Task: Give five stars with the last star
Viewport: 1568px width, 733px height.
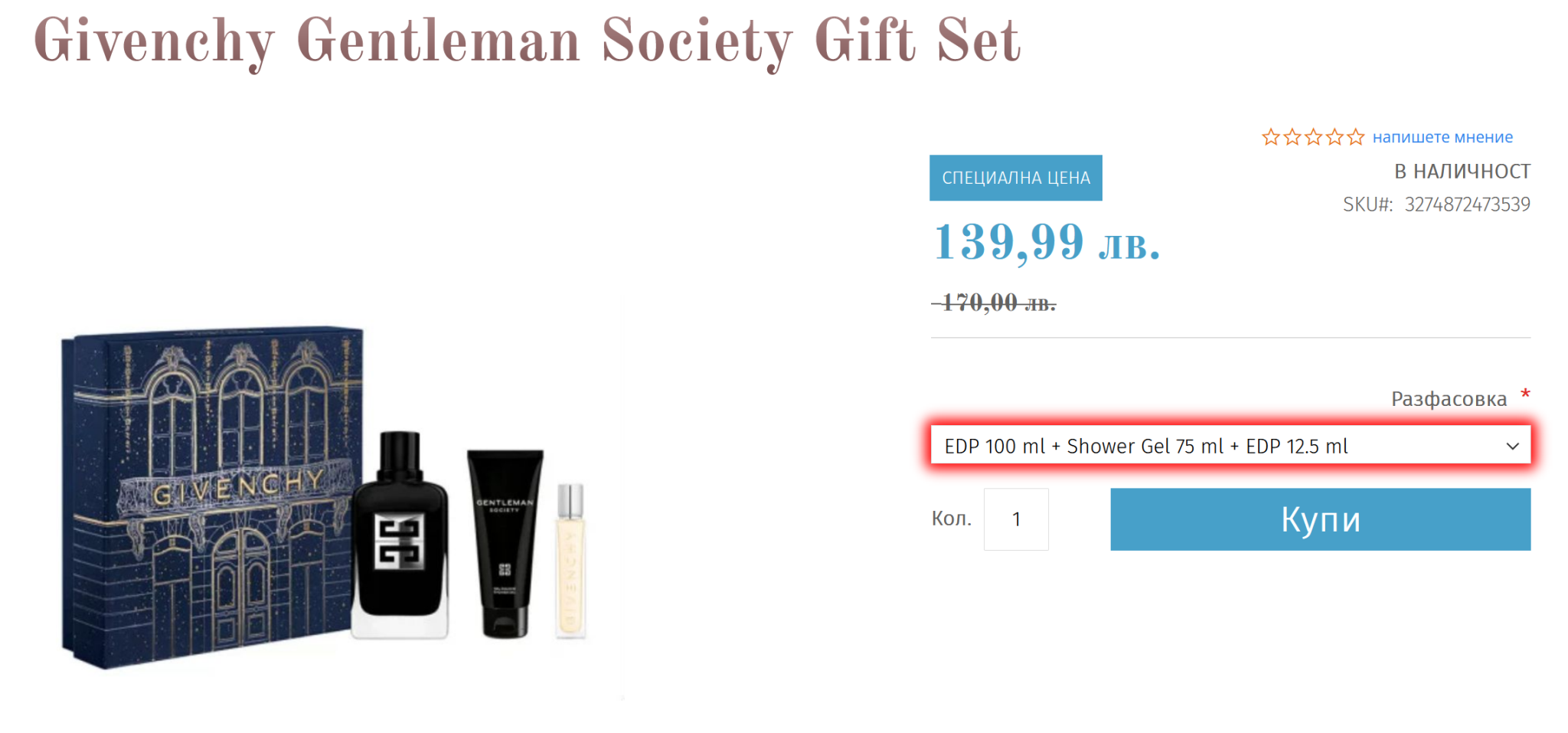Action: click(1356, 137)
